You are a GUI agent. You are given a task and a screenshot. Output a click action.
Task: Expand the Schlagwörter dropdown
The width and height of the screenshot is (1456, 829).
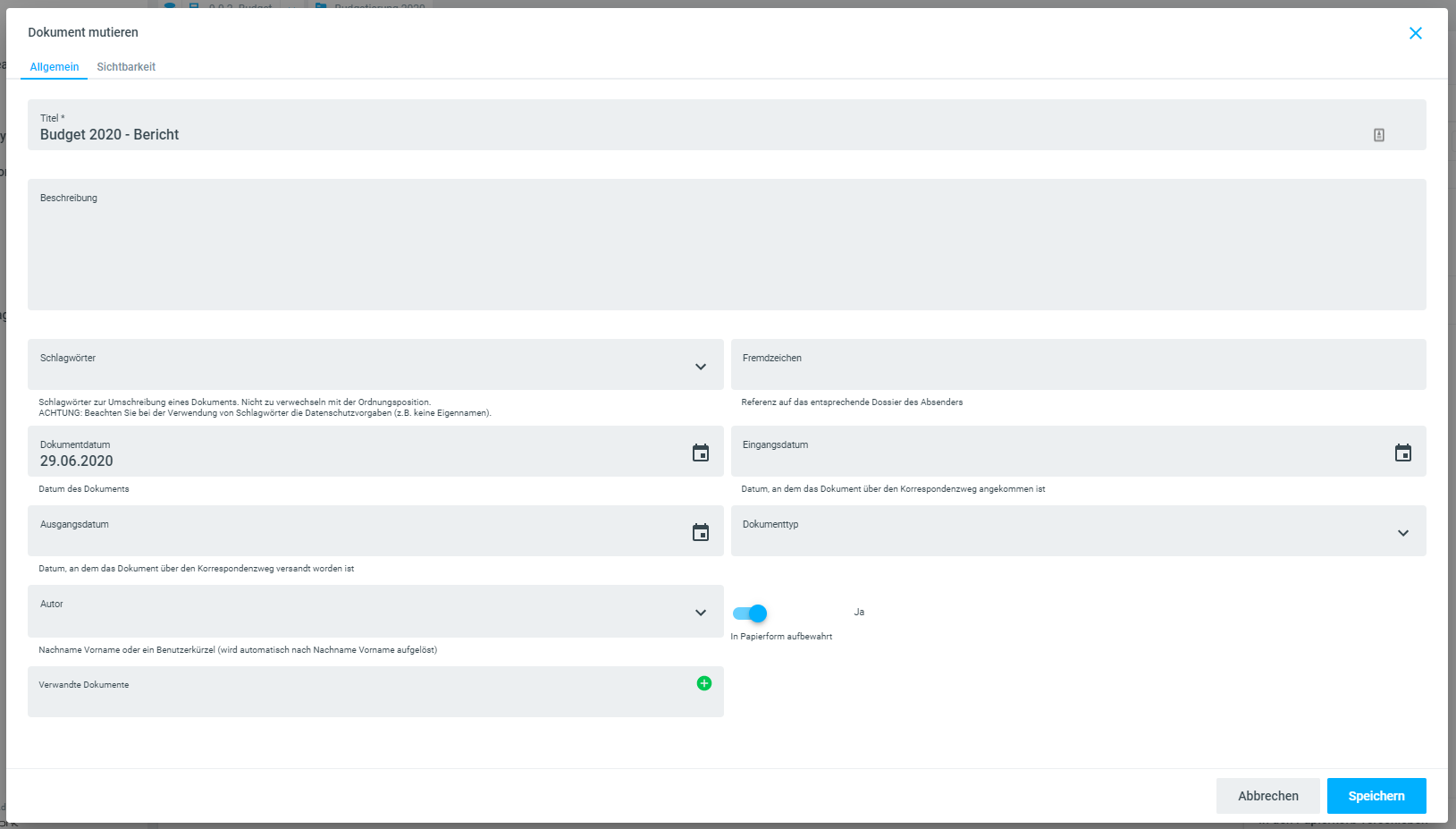point(701,367)
